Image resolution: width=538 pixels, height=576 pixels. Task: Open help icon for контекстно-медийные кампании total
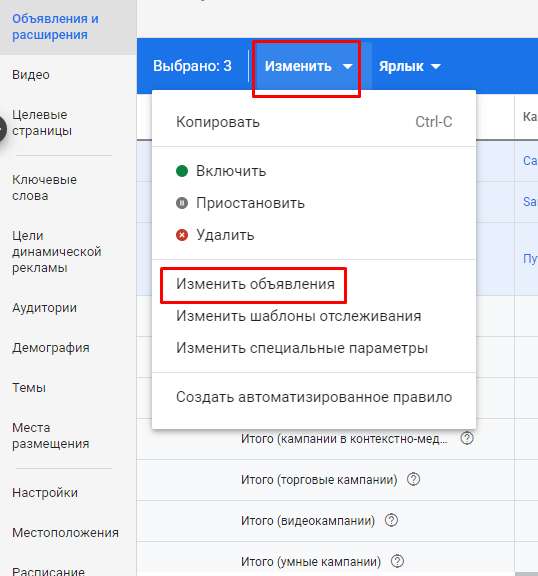pyautogui.click(x=467, y=438)
